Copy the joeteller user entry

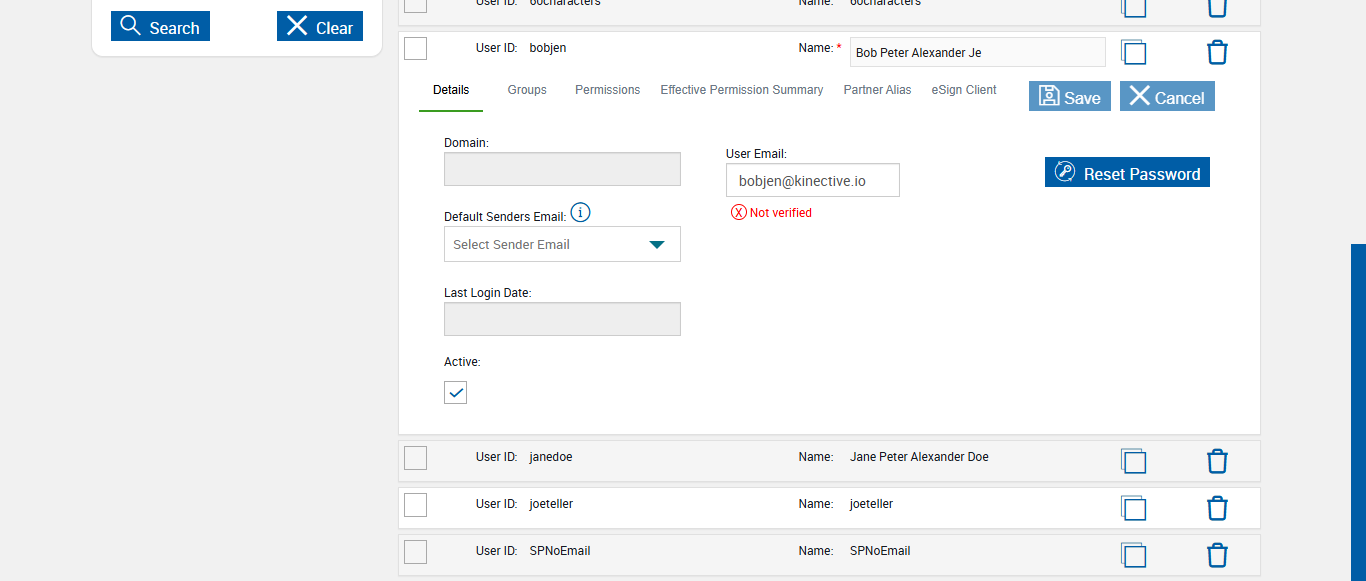(1133, 508)
